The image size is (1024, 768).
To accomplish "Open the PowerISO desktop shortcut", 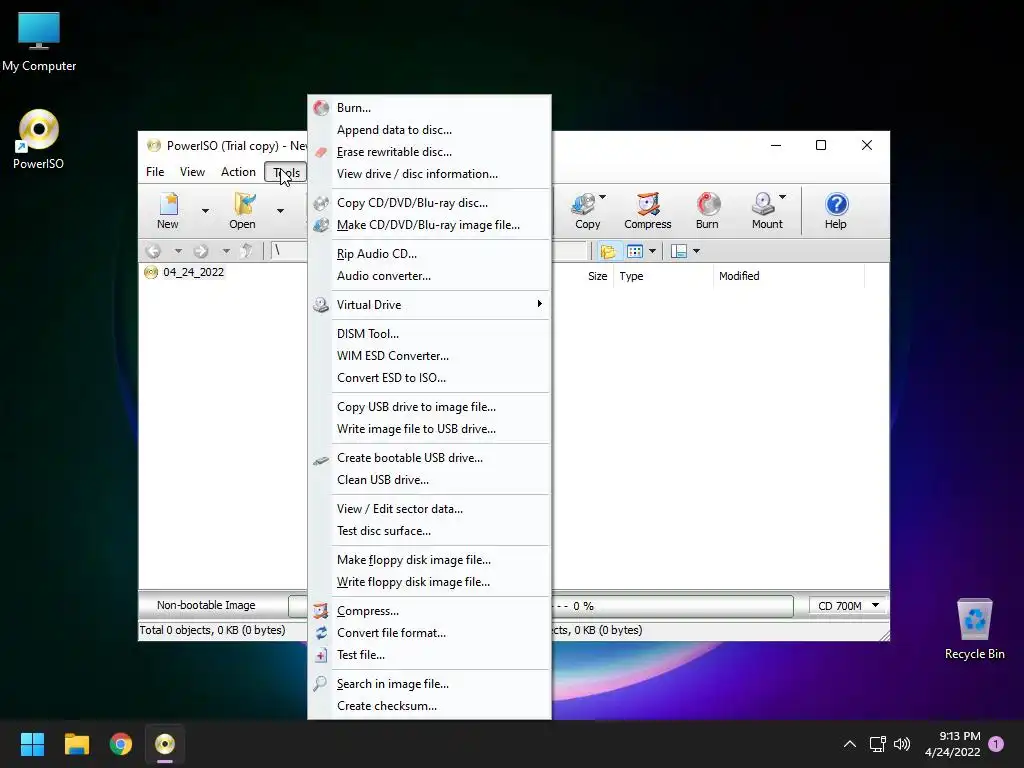I will pos(39,139).
